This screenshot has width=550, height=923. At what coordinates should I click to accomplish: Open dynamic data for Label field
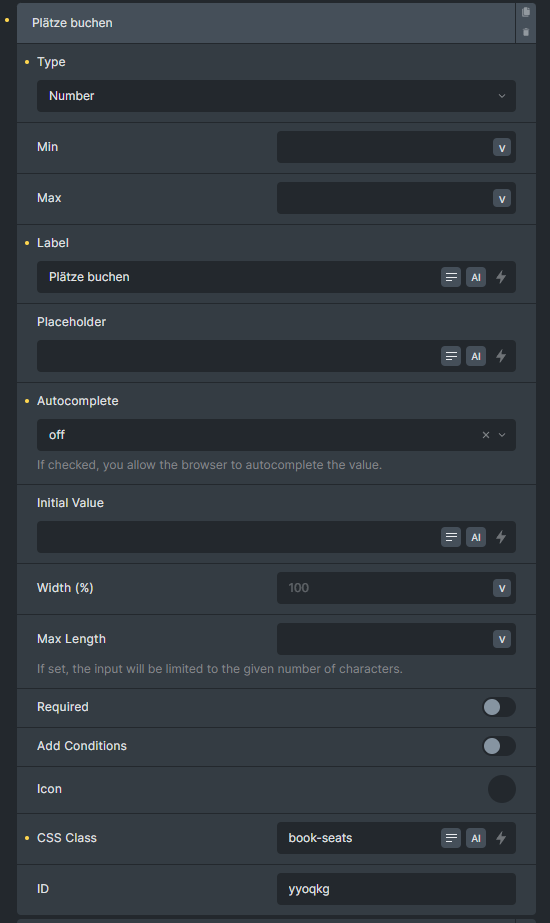pos(501,277)
